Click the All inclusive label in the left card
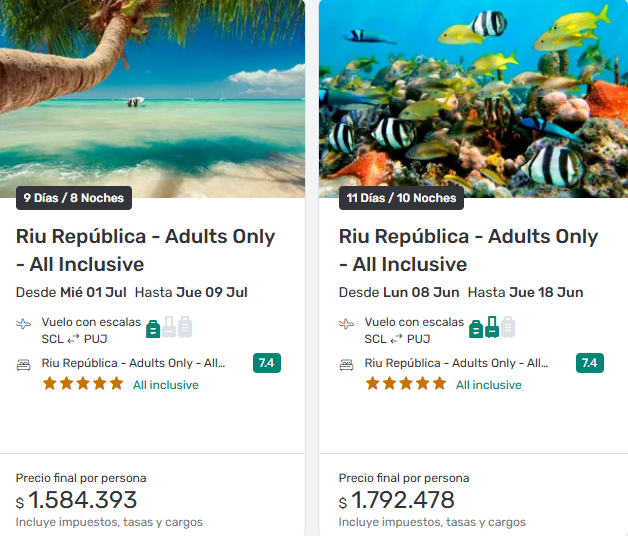The width and height of the screenshot is (628, 536). (x=166, y=385)
